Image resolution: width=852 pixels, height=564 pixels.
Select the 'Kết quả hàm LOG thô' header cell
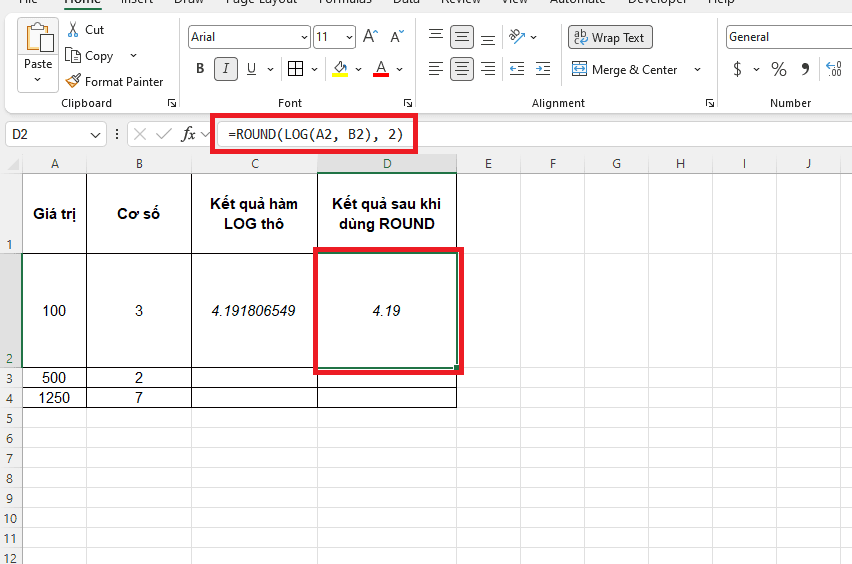click(x=254, y=214)
